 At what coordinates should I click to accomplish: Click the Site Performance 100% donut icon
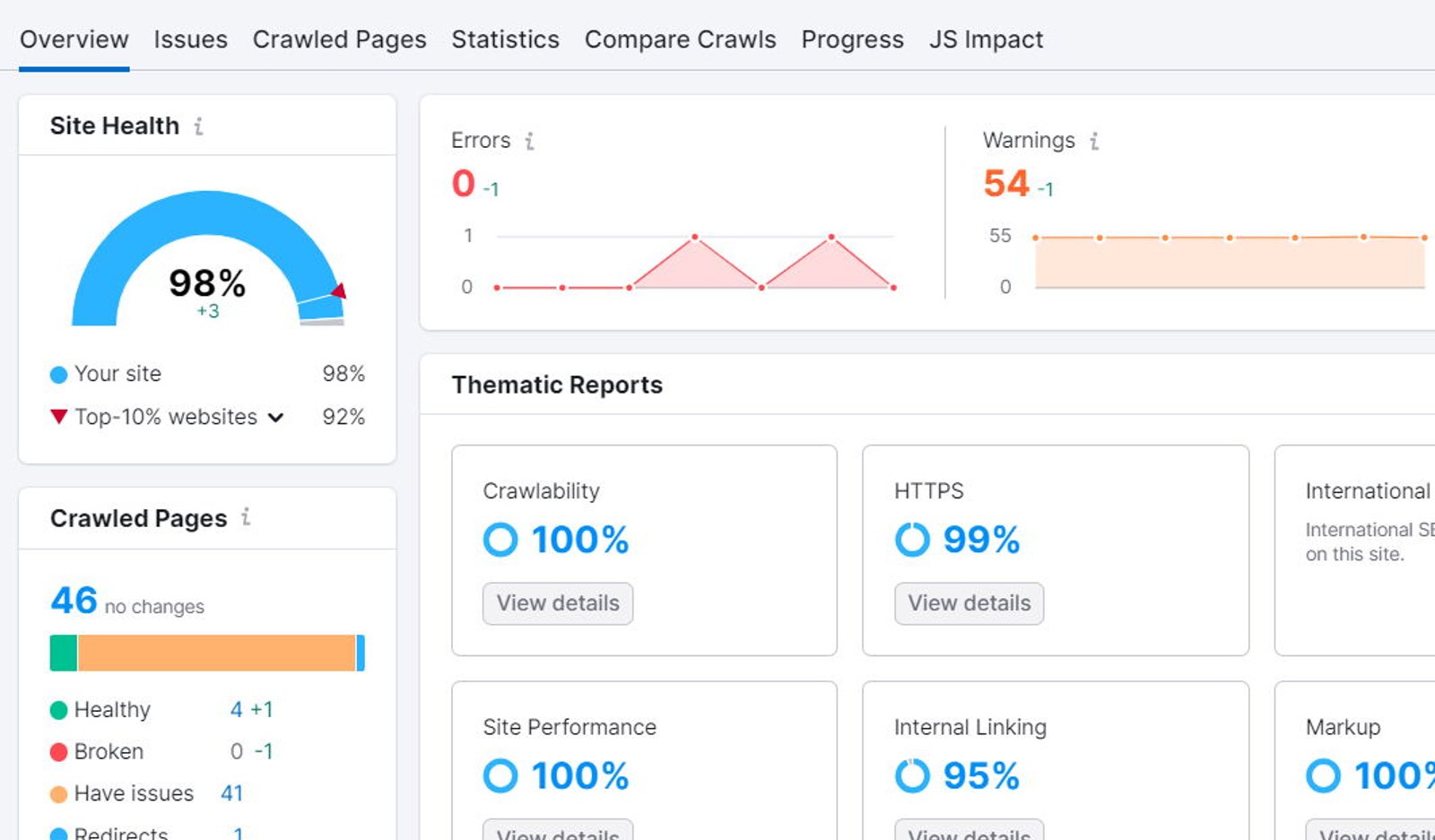[x=500, y=775]
